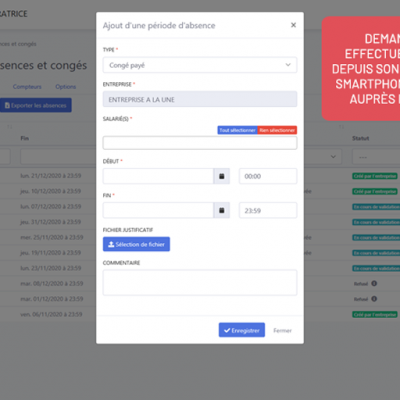Screen dimensions: 400x400
Task: Click the info icon beside first Refusé
Action: coord(374,283)
